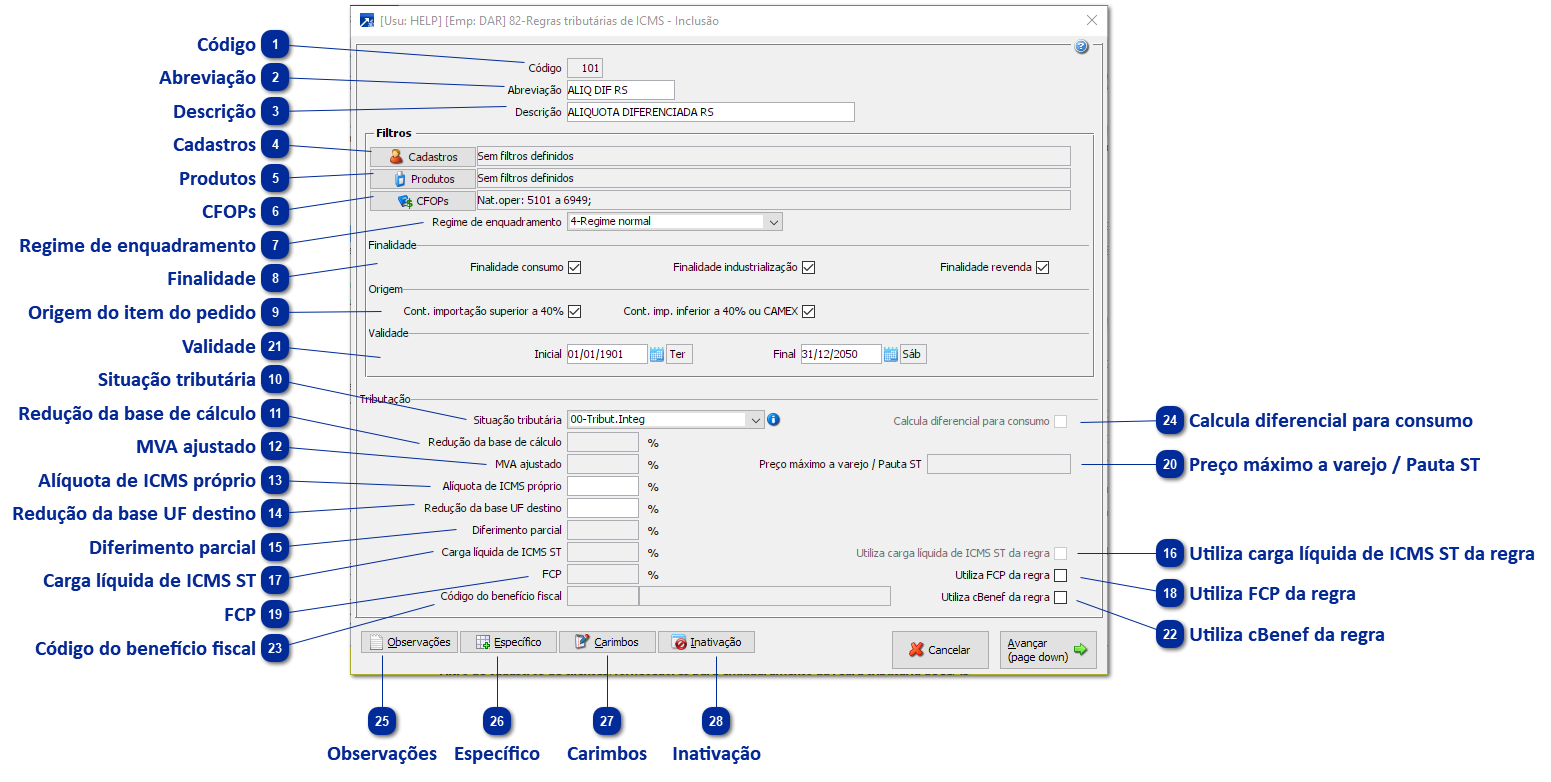Click the Observações button
The image size is (1551, 782).
pos(408,642)
